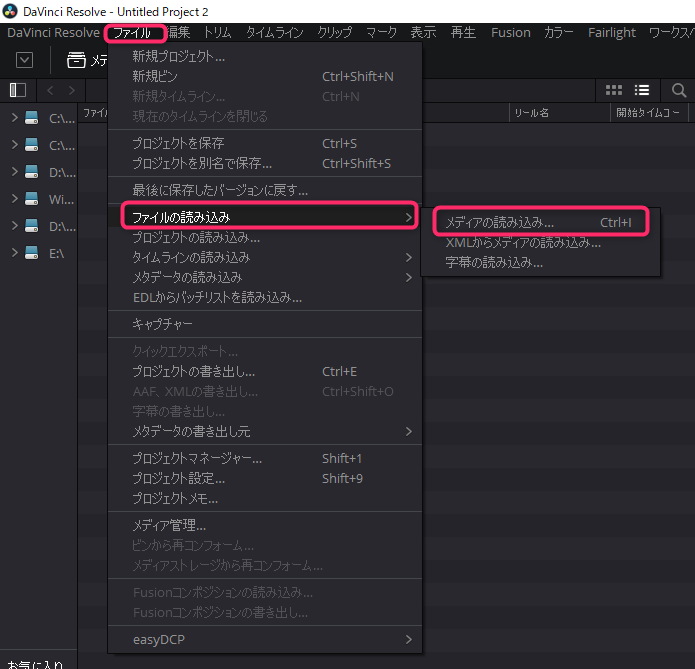Open the dropdown arrow button below DaVinci Resolve menu
695x669 pixels.
(x=24, y=60)
